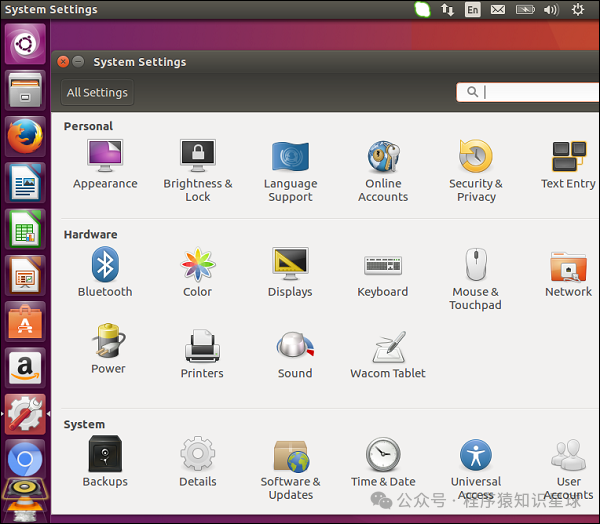The height and width of the screenshot is (524, 600).
Task: Open the sound volume indicator
Action: click(x=551, y=9)
